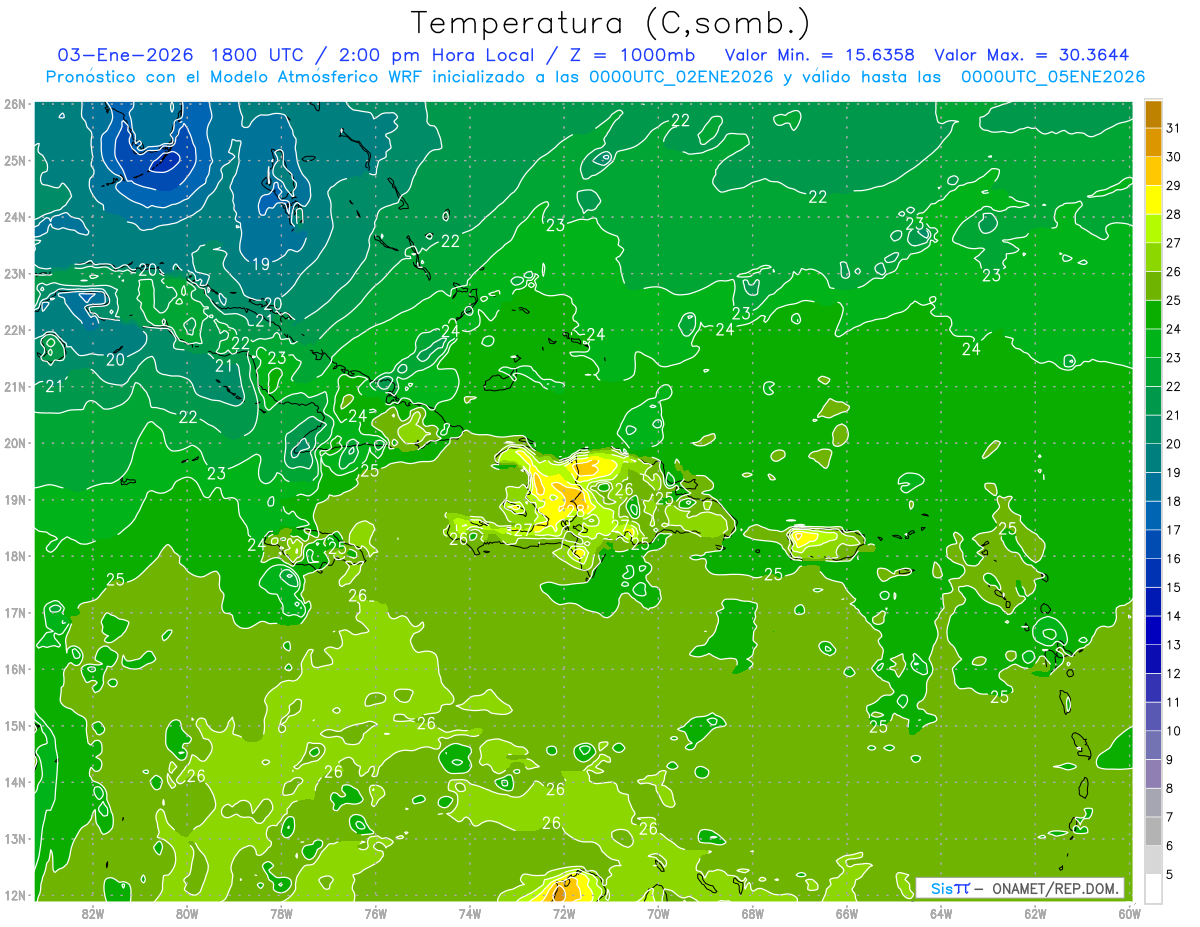This screenshot has height=927, width=1200.
Task: Select the teal legend band between 19 and 20
Action: [1153, 458]
